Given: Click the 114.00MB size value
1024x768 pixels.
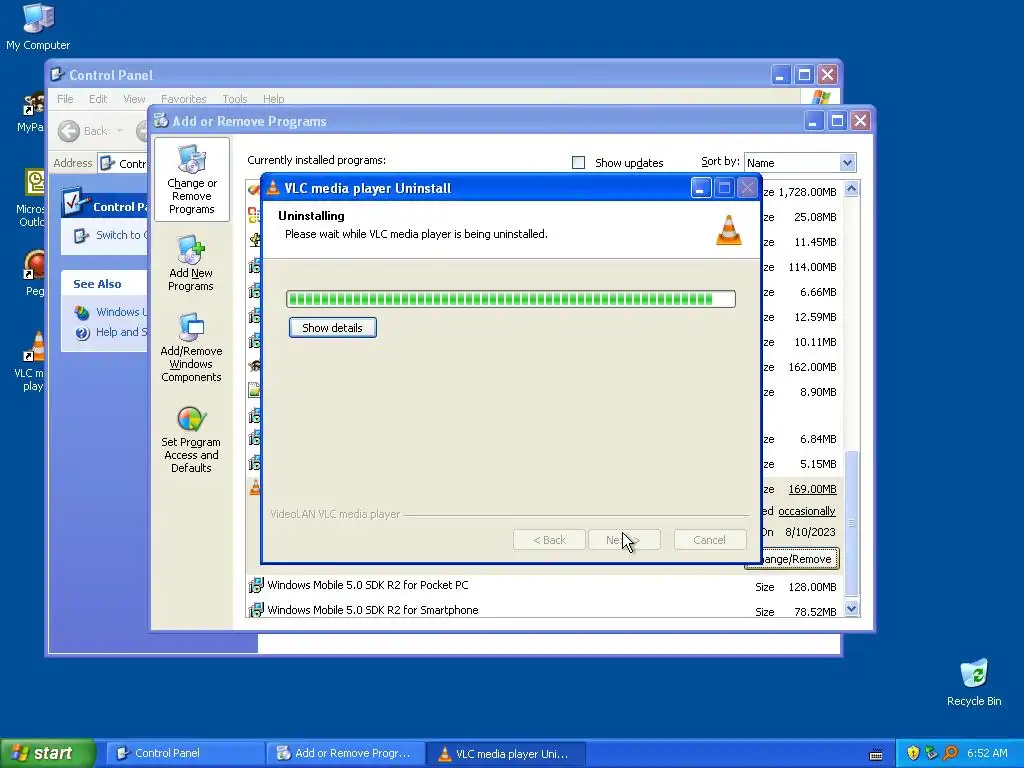Looking at the screenshot, I should (x=812, y=267).
